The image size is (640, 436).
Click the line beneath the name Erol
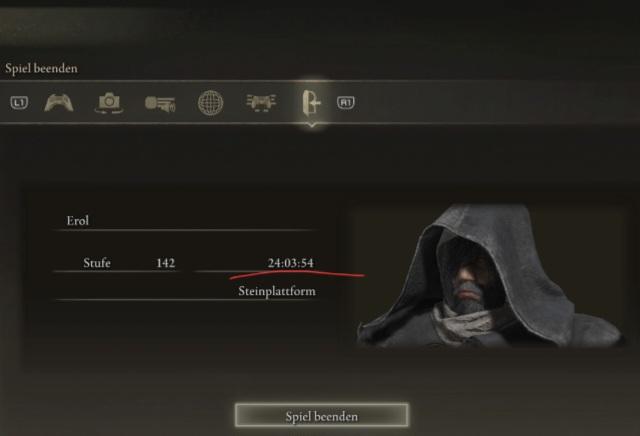(186, 230)
